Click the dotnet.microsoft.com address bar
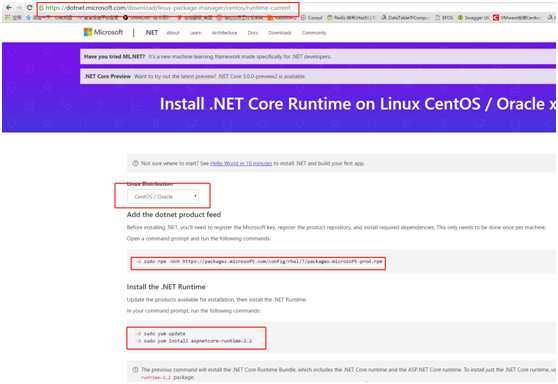558x384 pixels. pyautogui.click(x=168, y=7)
